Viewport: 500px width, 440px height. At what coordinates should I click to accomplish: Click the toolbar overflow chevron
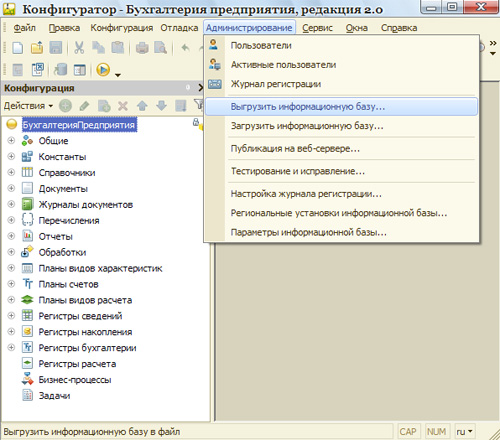pyautogui.click(x=493, y=43)
